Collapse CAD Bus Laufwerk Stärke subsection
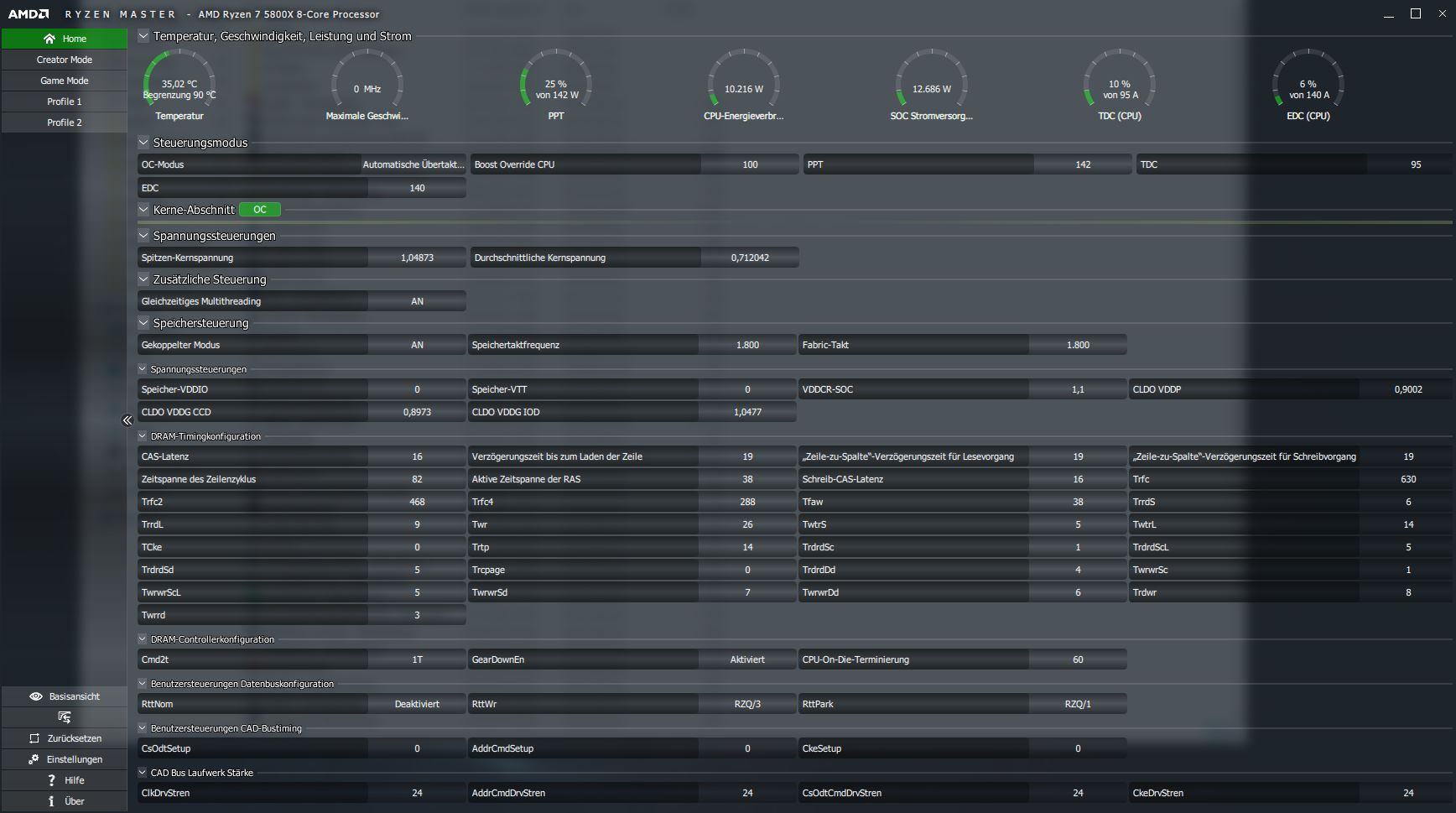The height and width of the screenshot is (813, 1456). tap(143, 773)
